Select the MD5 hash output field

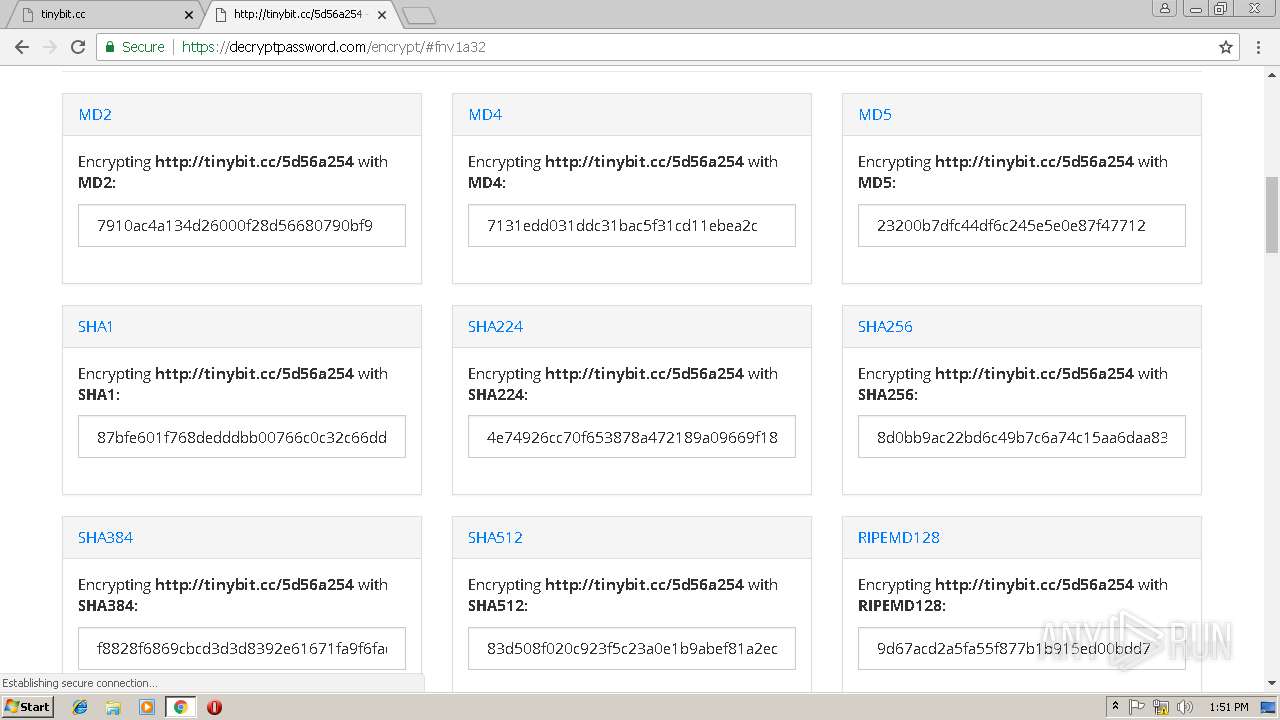(x=1022, y=226)
